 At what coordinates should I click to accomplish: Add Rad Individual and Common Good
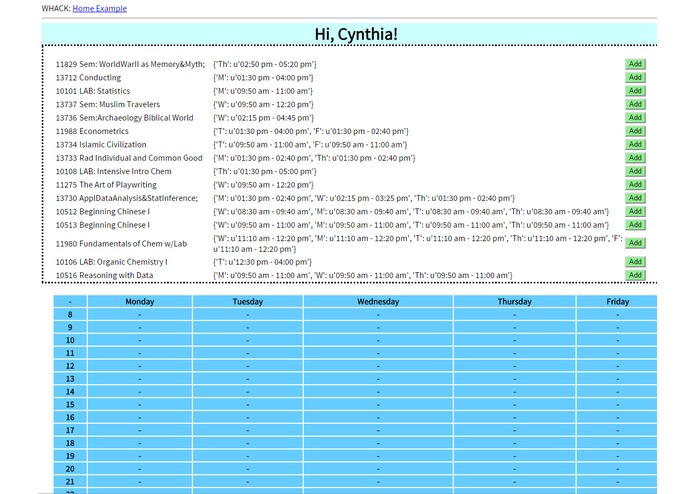(x=635, y=158)
